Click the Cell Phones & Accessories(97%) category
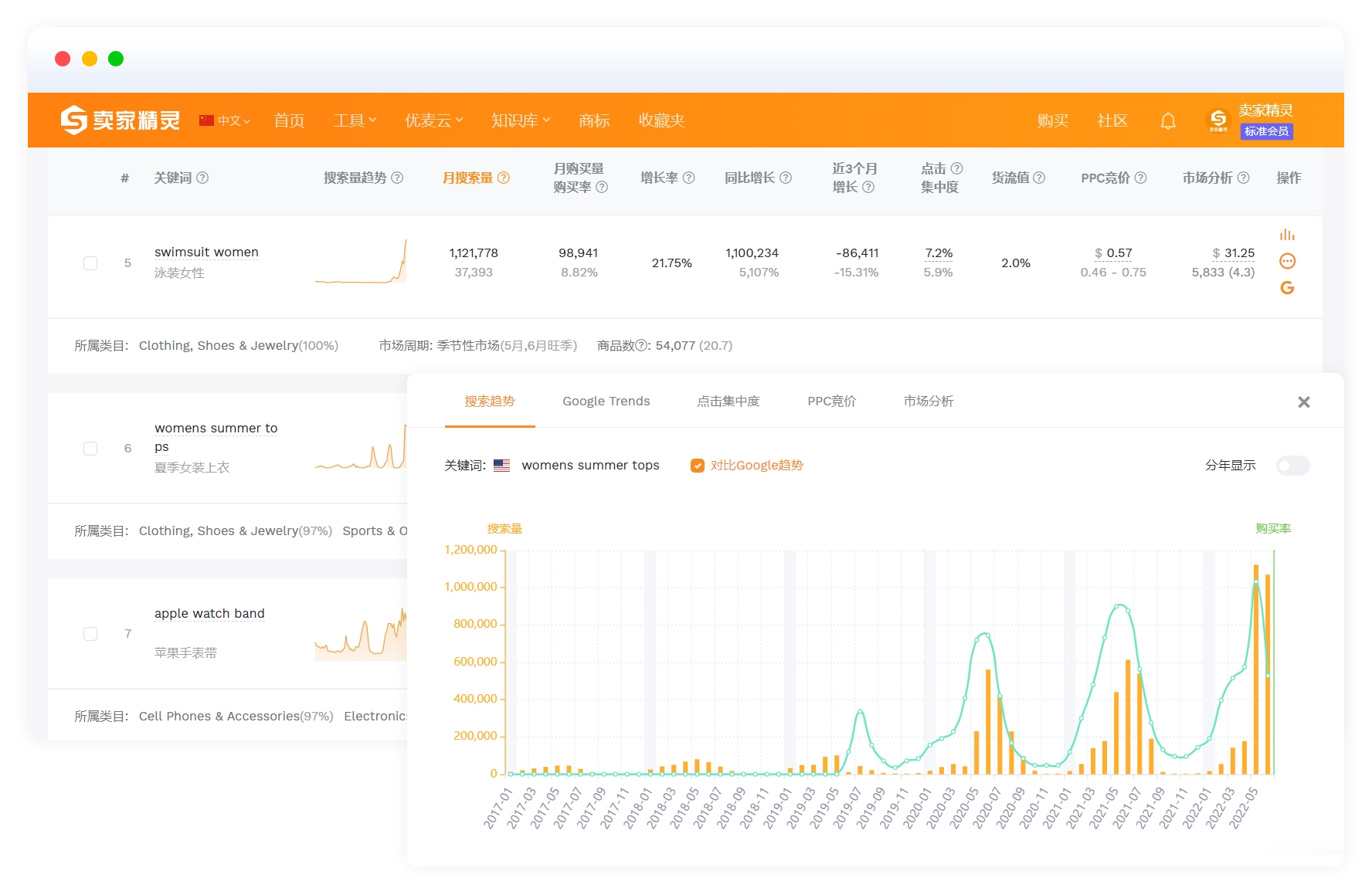The width and height of the screenshot is (1372, 888). pyautogui.click(x=236, y=717)
